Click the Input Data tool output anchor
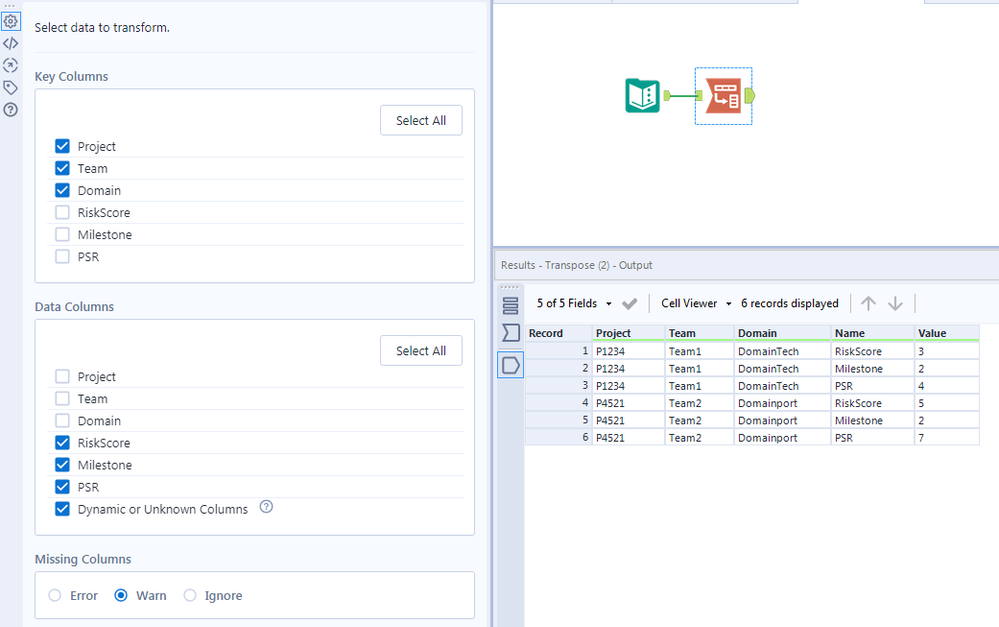Viewport: 999px width, 627px height. [667, 96]
